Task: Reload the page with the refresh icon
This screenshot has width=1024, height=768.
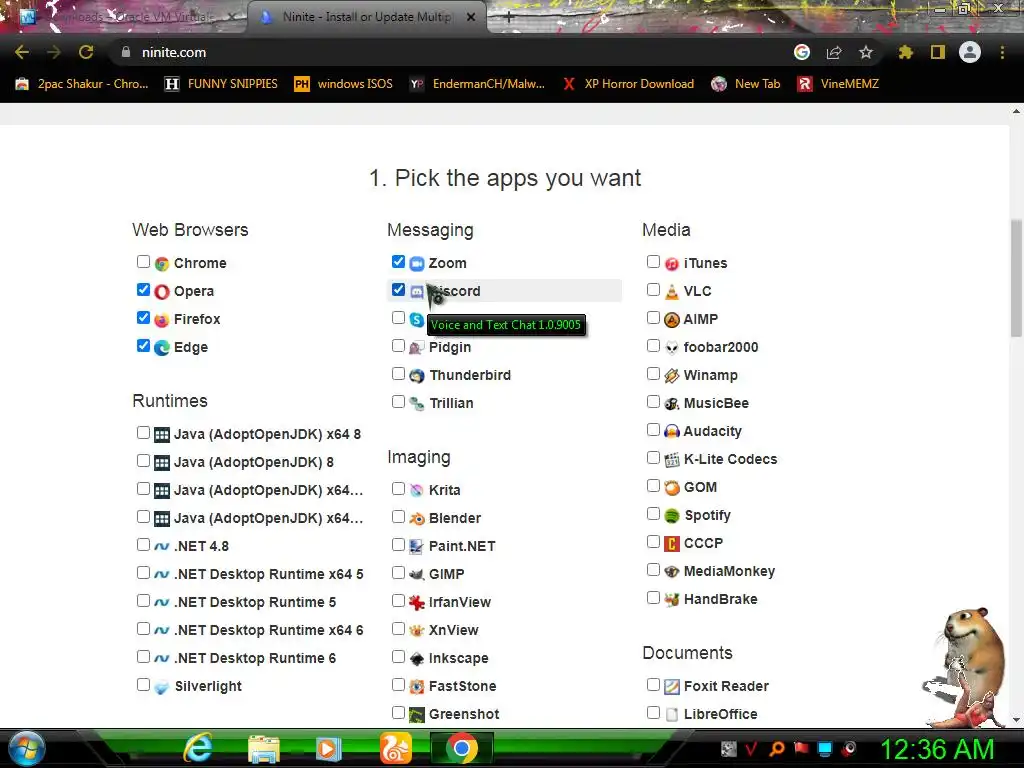Action: click(86, 52)
